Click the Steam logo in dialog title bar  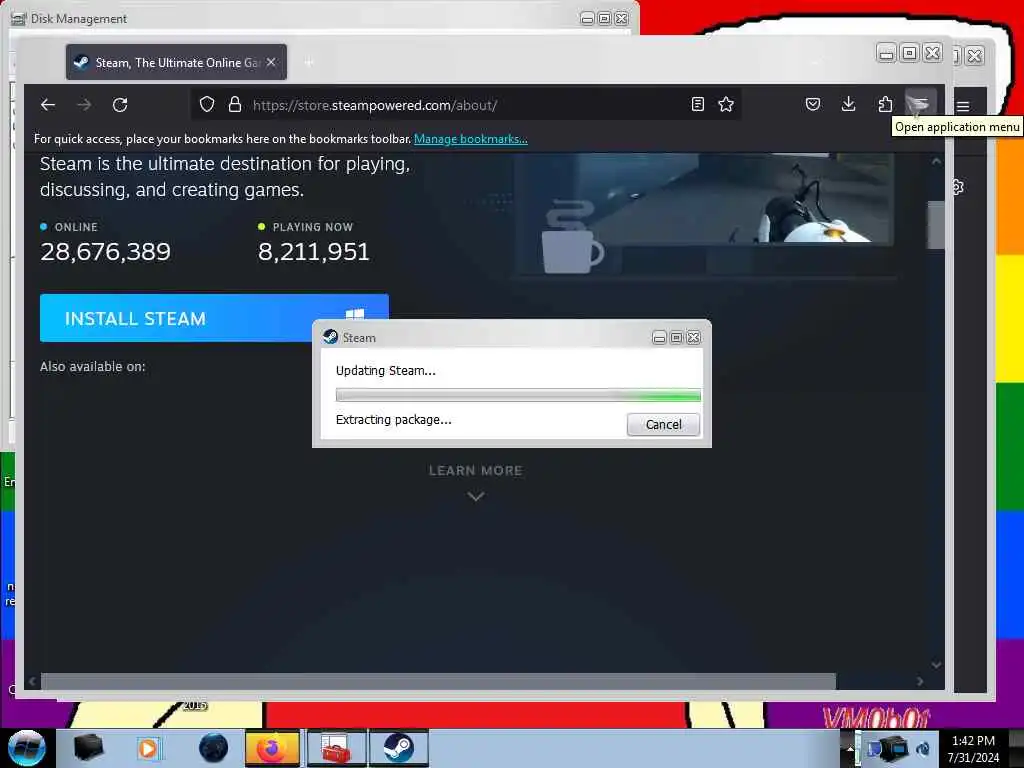click(x=330, y=337)
